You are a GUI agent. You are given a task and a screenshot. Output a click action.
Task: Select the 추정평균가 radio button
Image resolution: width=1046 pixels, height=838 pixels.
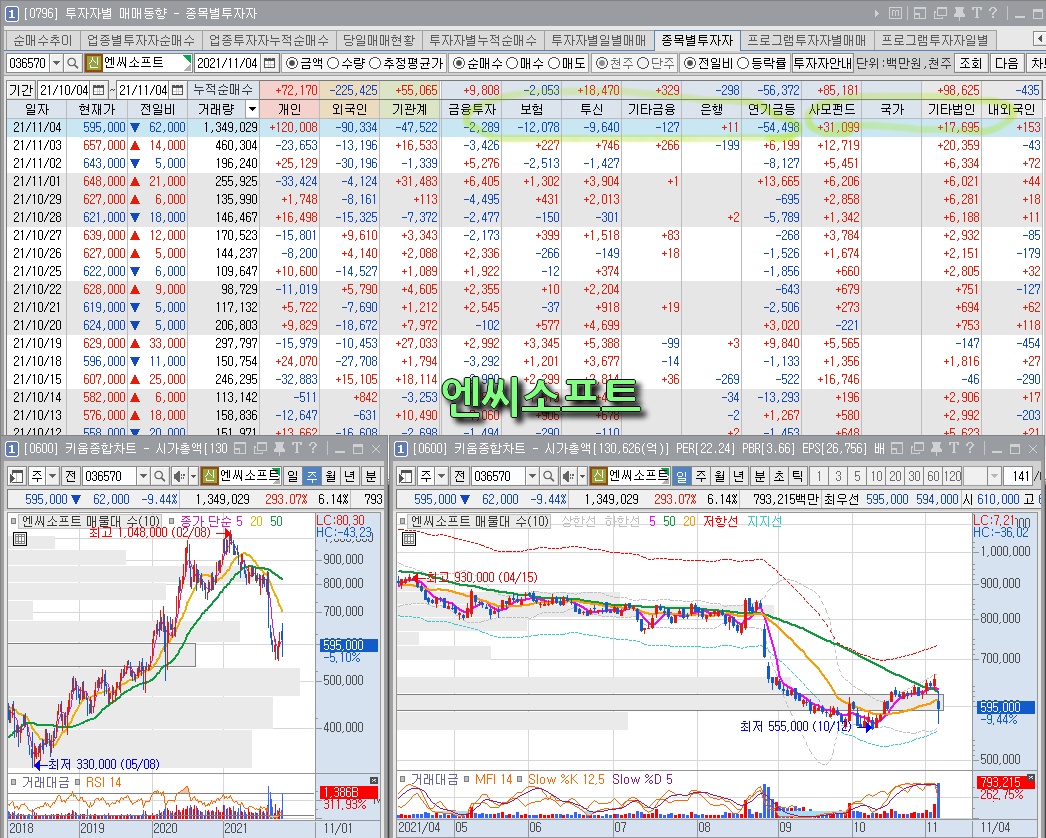(375, 63)
